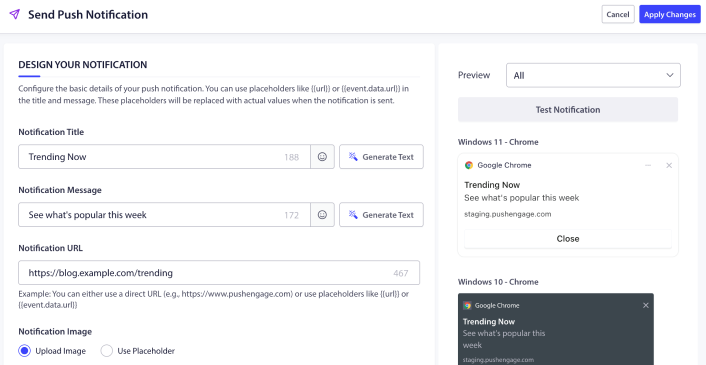
Task: Click Generate Text for Notification Title
Action: 381,157
